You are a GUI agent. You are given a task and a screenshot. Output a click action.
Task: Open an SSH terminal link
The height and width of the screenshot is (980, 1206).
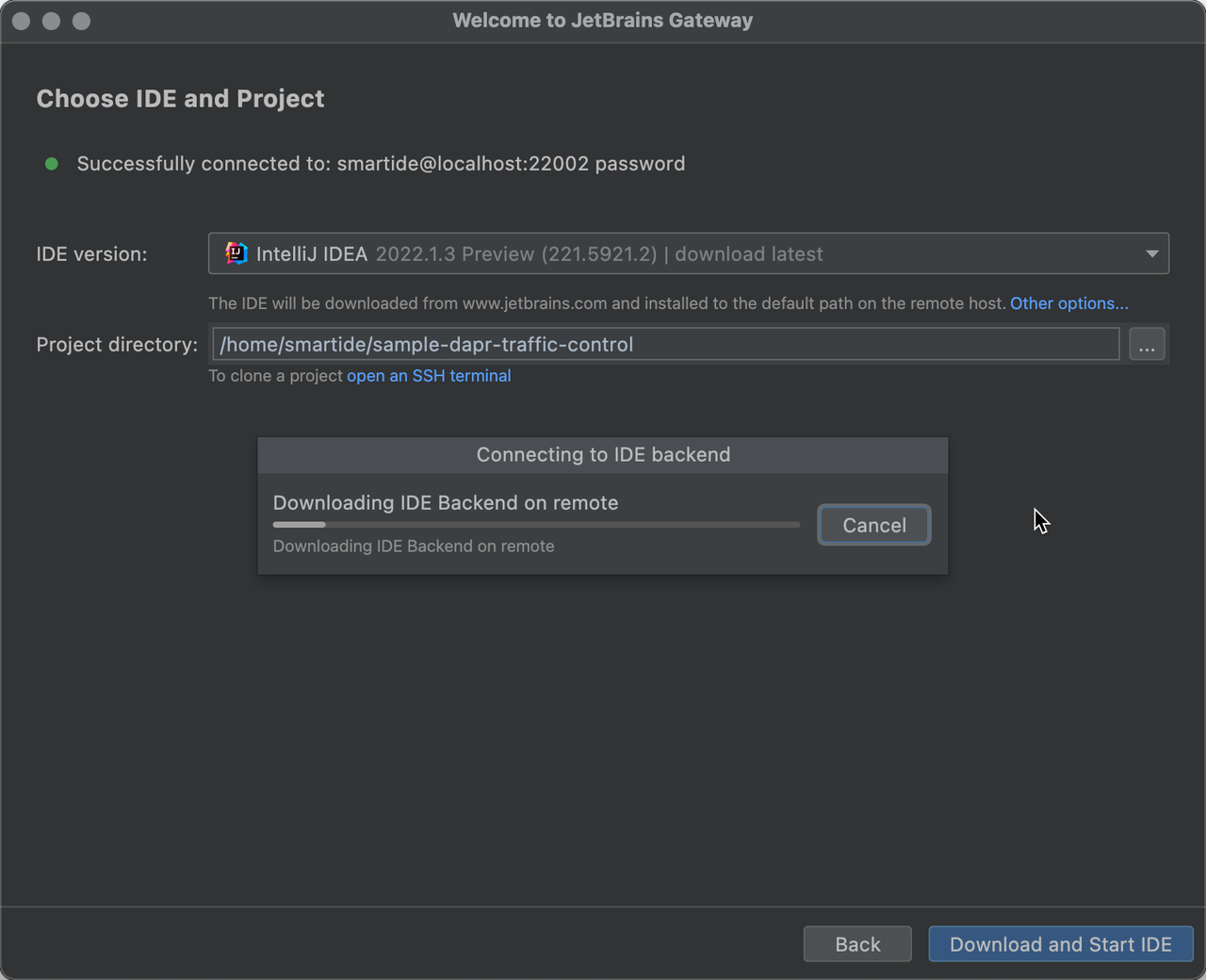coord(429,375)
